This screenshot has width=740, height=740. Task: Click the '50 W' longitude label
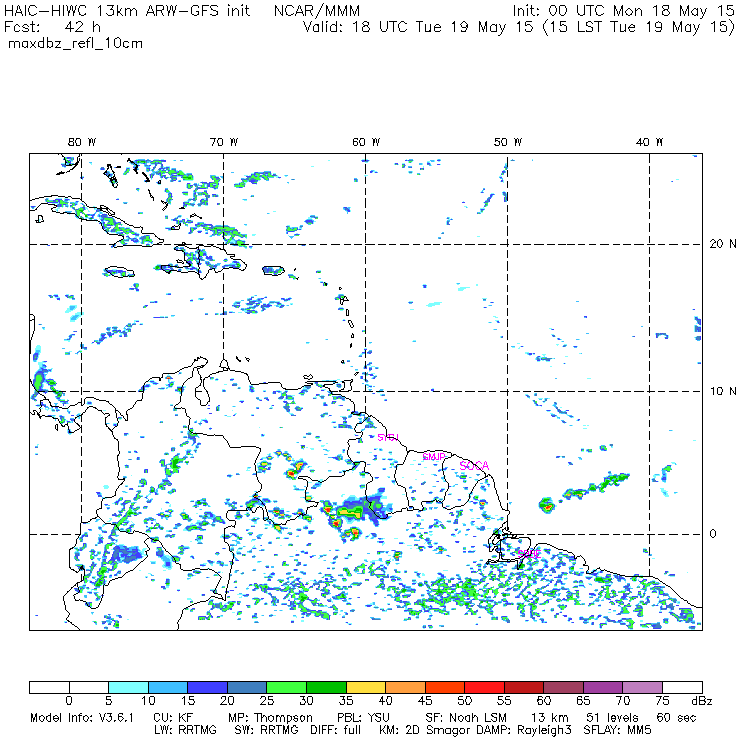508,142
